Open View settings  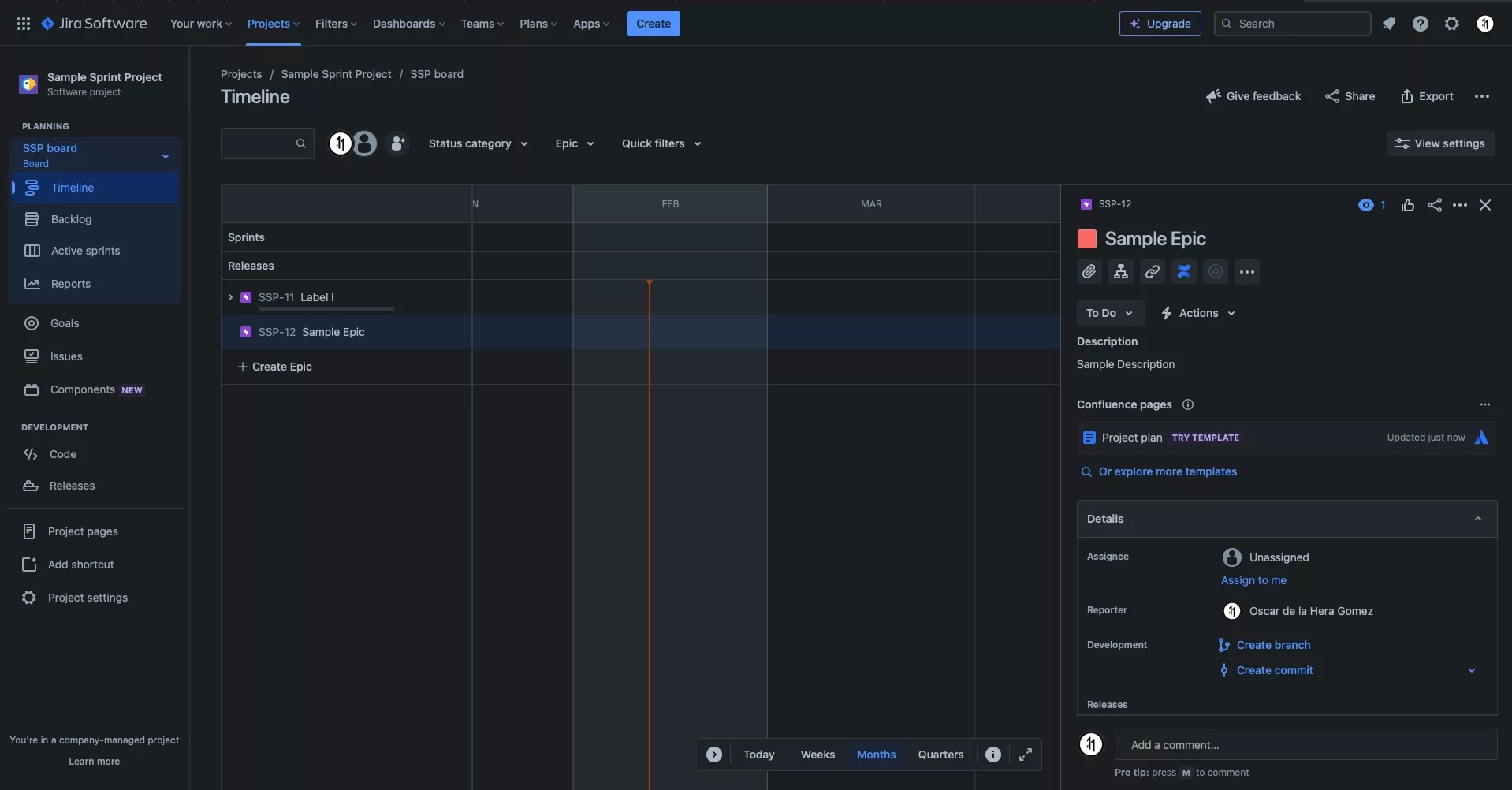click(x=1440, y=143)
